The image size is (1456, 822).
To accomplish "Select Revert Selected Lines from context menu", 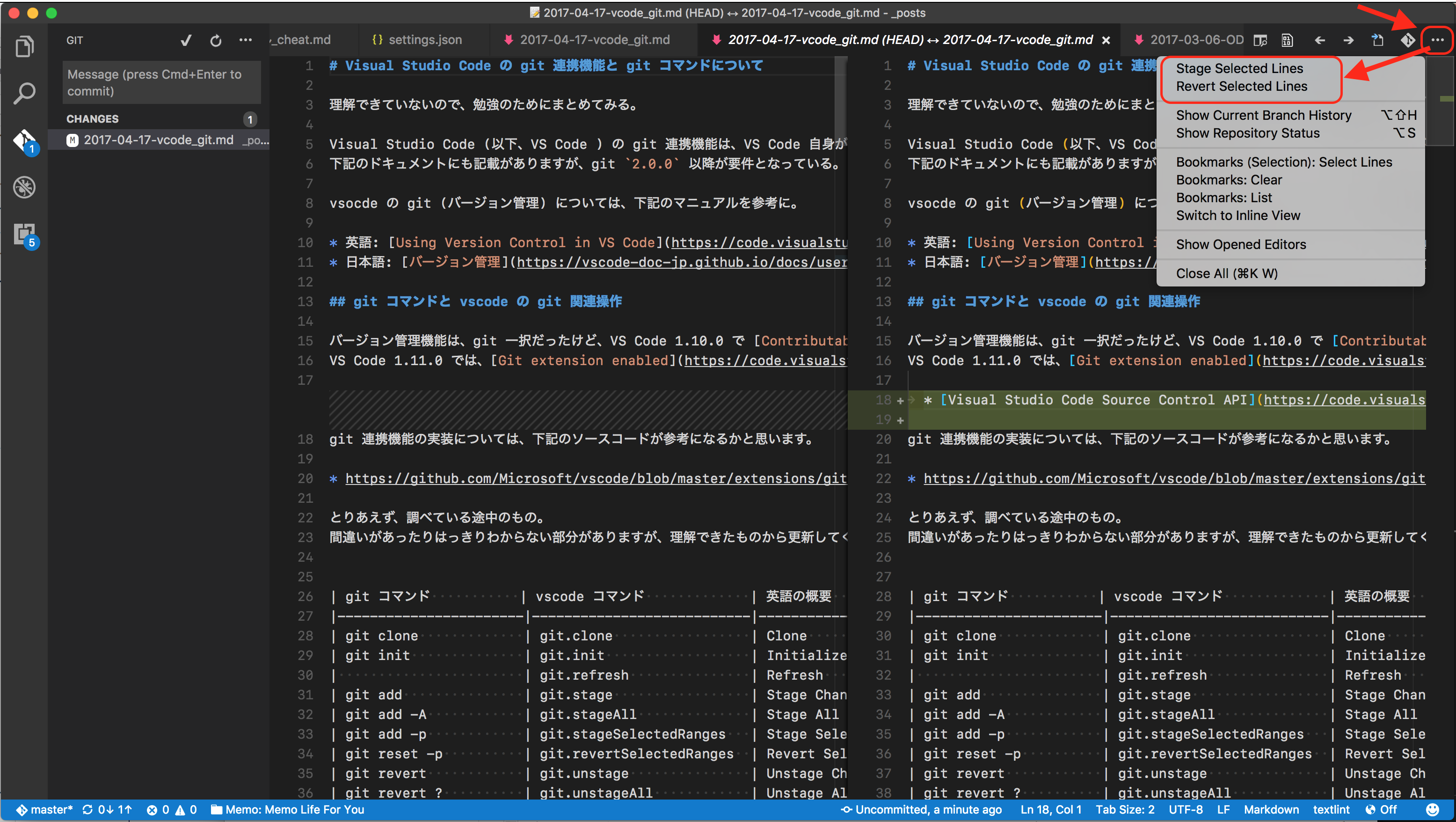I will click(x=1242, y=86).
